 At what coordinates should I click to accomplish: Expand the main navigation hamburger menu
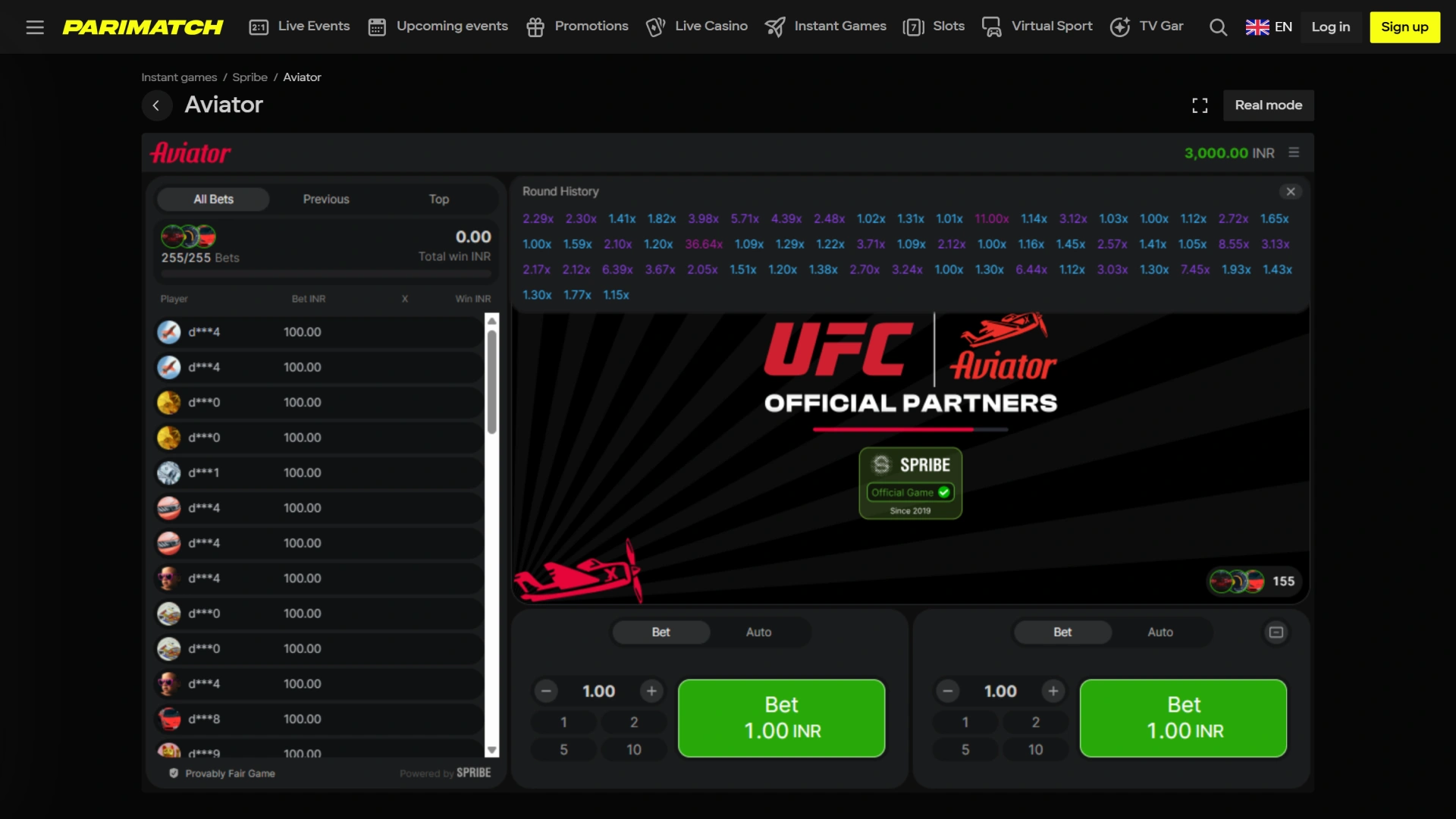[35, 27]
